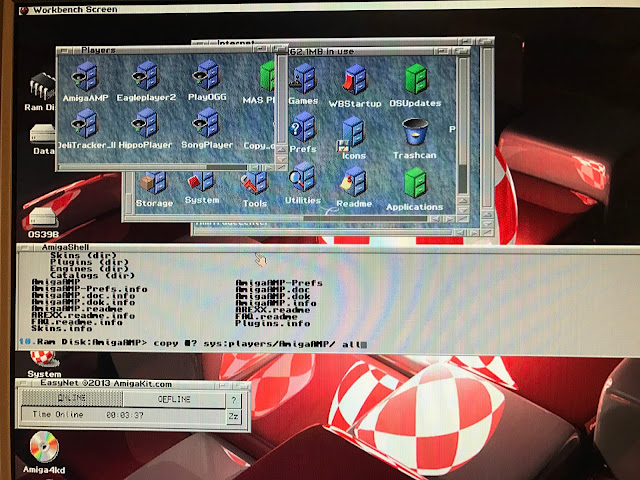Open the Storage drawer icon

[x=154, y=183]
